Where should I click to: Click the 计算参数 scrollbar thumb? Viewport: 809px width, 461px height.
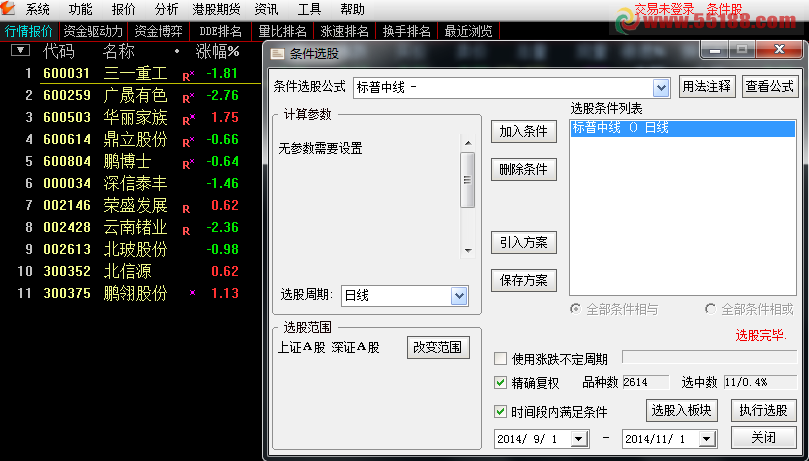468,180
